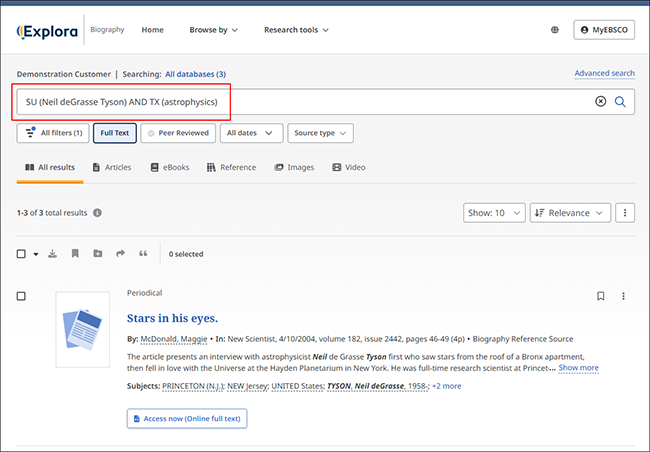
Task: Click Access now (Online full text)
Action: [187, 418]
